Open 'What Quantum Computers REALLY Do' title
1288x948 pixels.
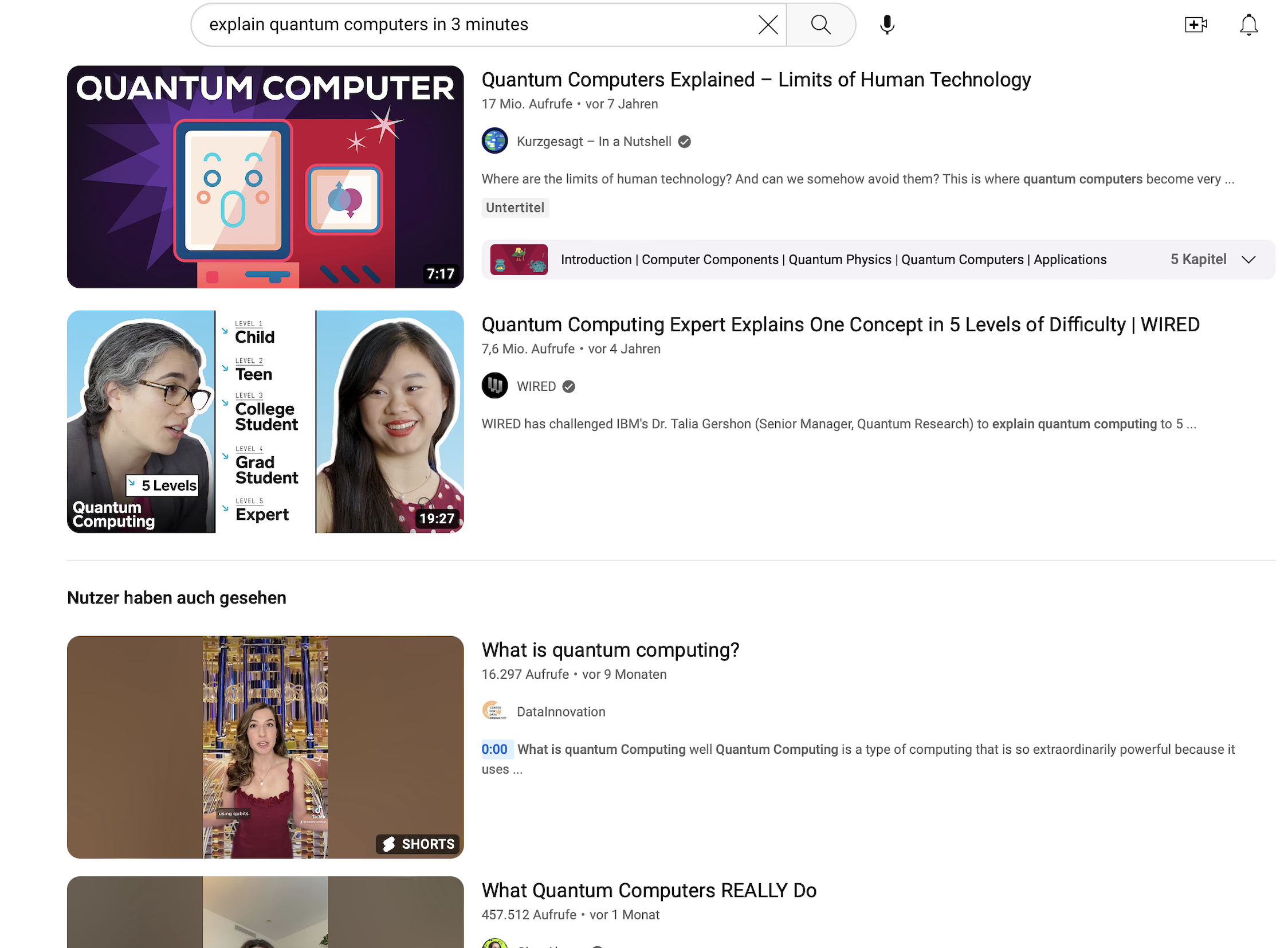pyautogui.click(x=649, y=890)
